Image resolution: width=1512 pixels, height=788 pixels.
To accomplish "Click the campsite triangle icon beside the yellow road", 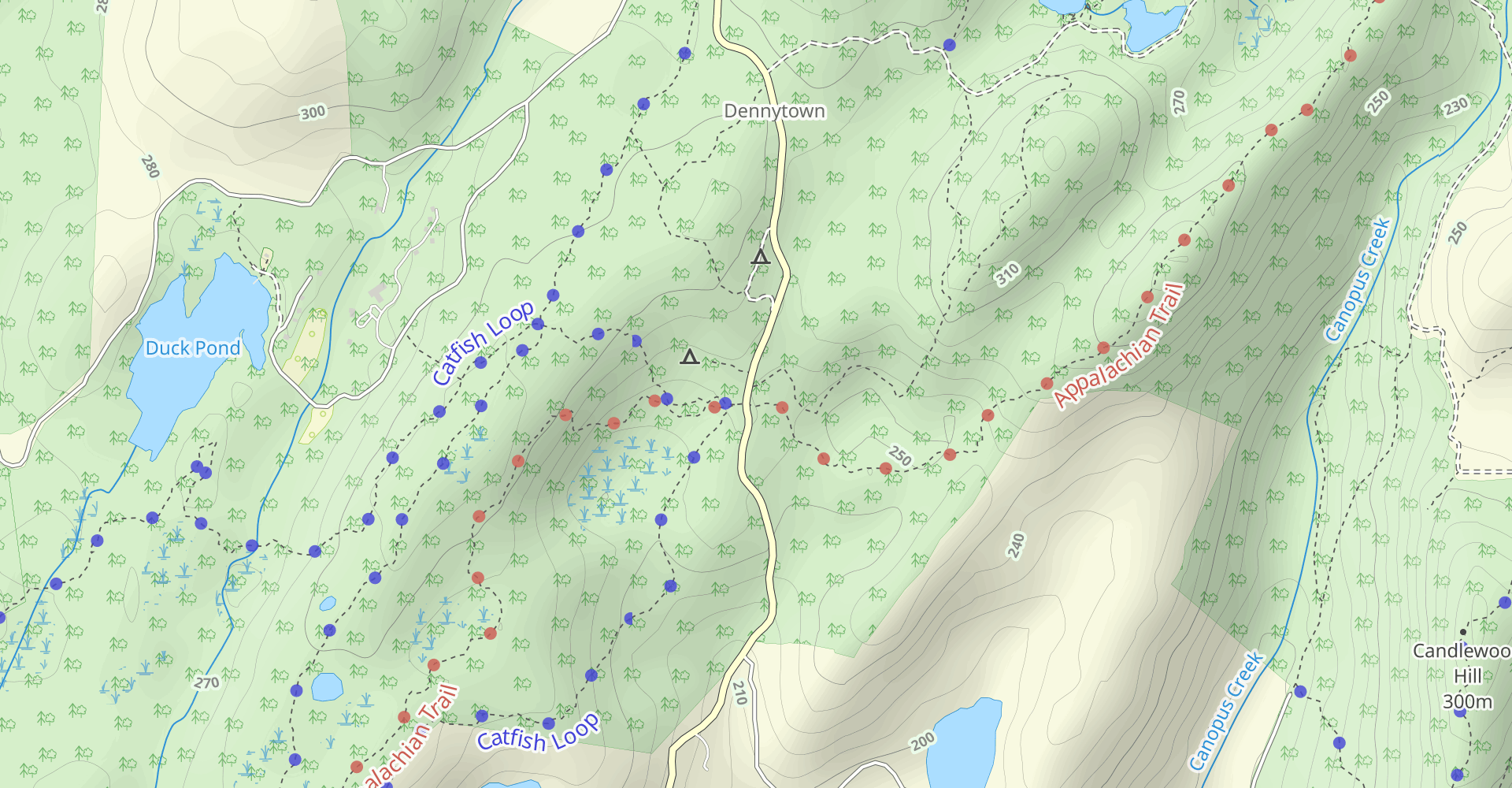I will tap(760, 257).
